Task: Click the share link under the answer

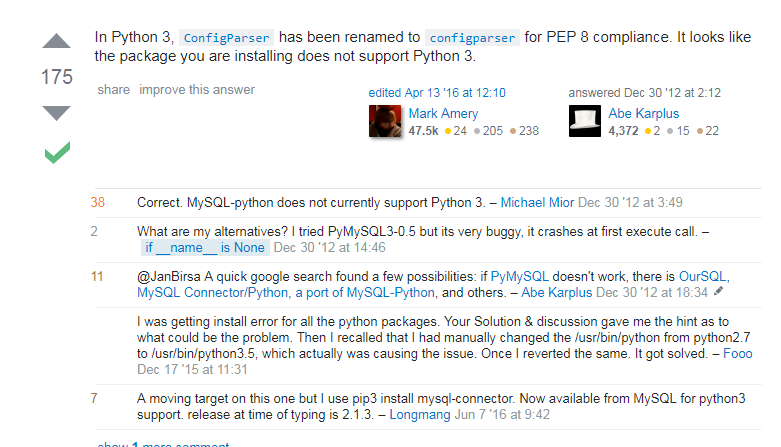Action: pos(114,90)
